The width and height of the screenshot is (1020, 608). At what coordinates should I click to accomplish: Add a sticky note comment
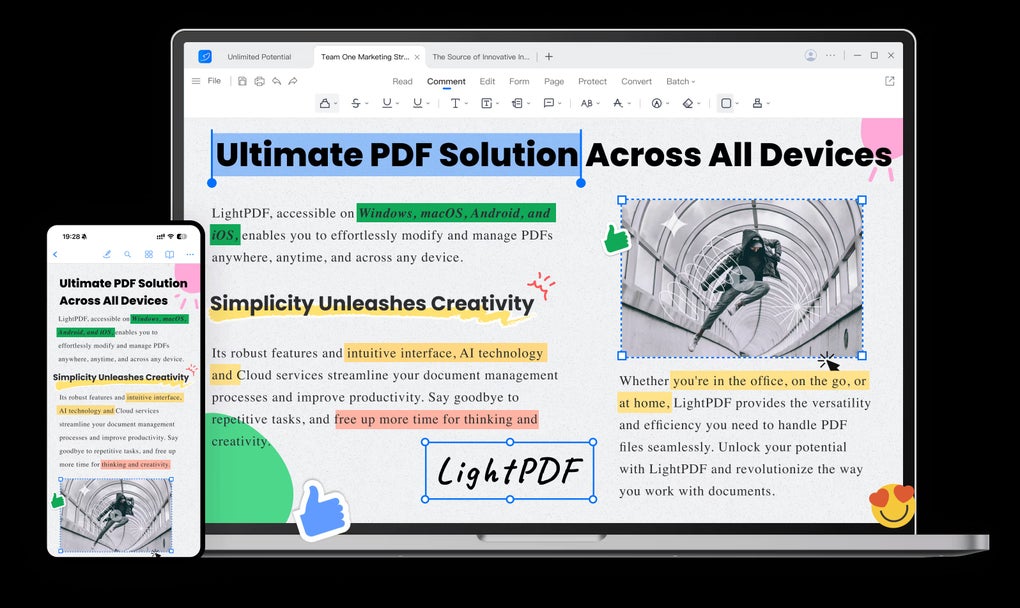[x=548, y=103]
